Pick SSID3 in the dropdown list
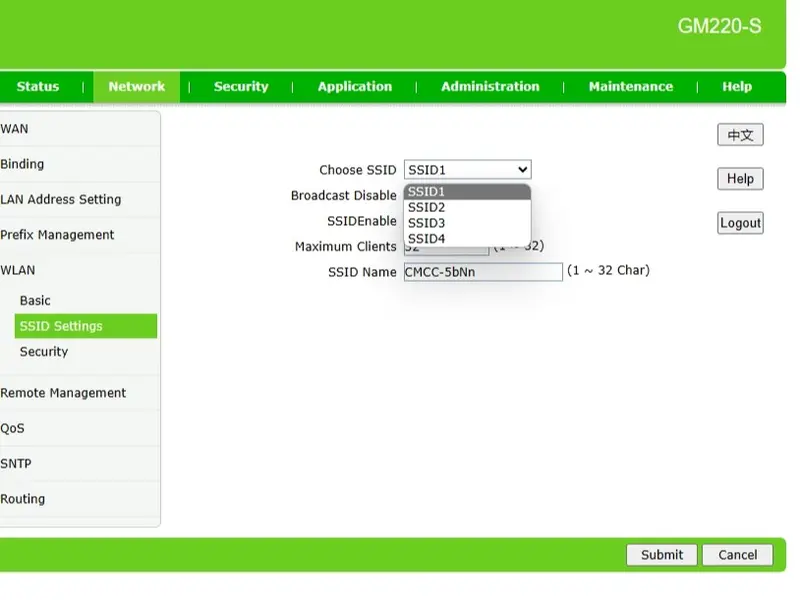 [x=467, y=223]
